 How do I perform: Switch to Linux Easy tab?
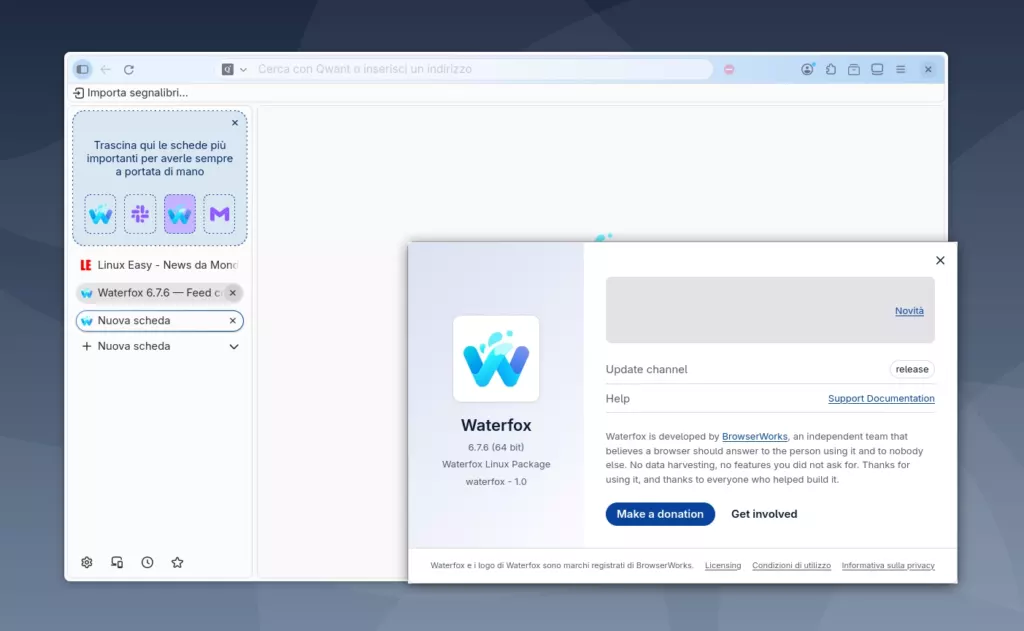tap(159, 265)
